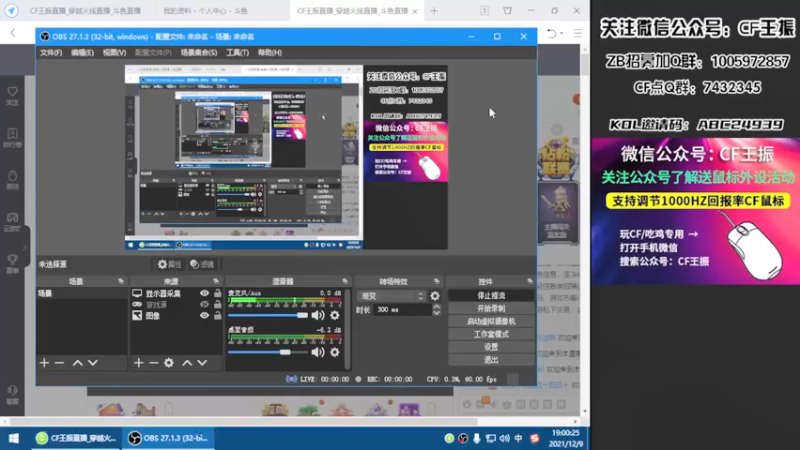This screenshot has width=800, height=450.
Task: Open transition properties gear icon
Action: pyautogui.click(x=435, y=296)
